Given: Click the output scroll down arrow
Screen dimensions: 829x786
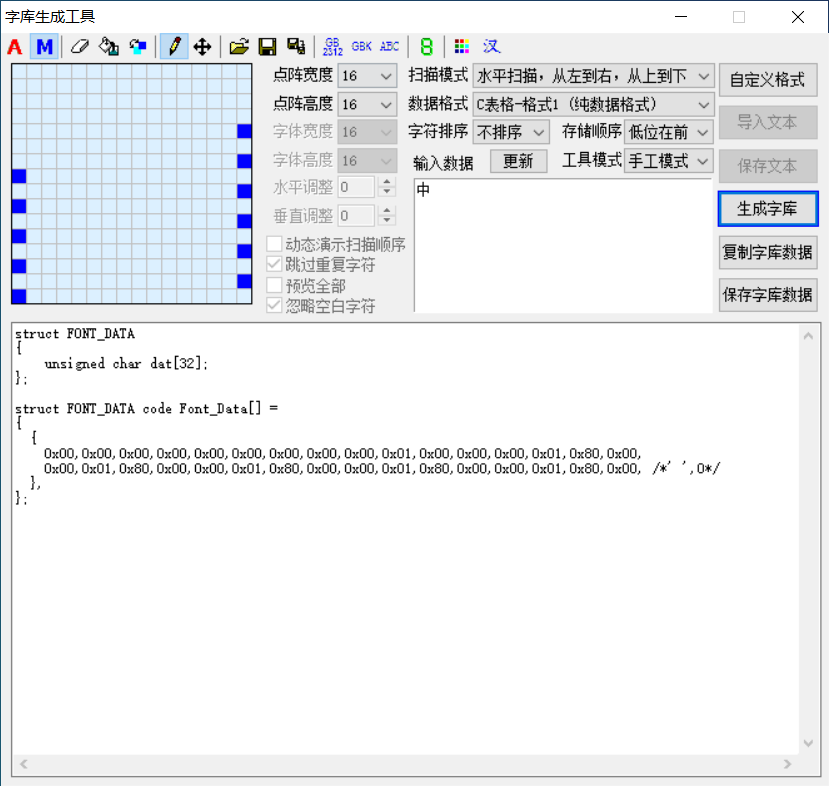Looking at the screenshot, I should pyautogui.click(x=808, y=743).
